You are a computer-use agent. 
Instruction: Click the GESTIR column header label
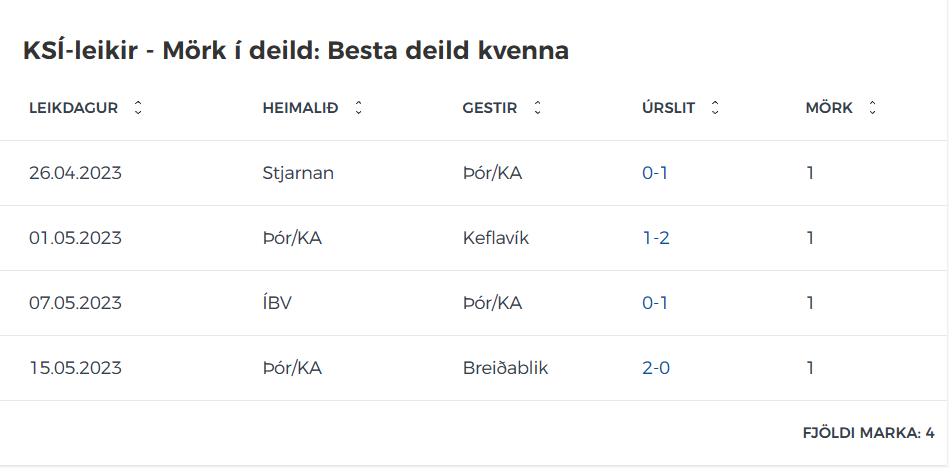click(490, 108)
